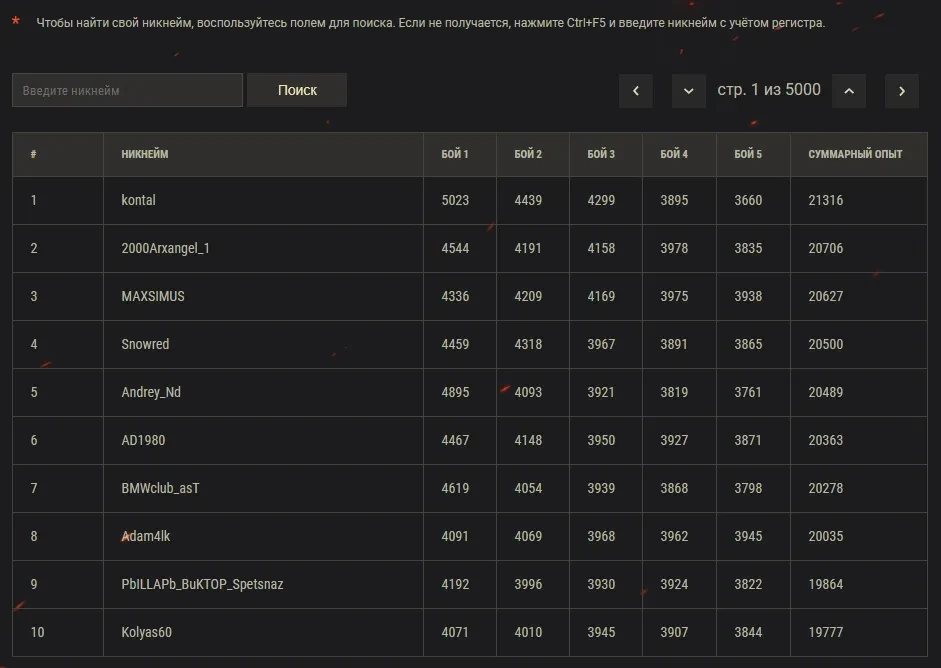
Task: Click the page indicator text стр. 1 из 5000
Action: pyautogui.click(x=769, y=90)
